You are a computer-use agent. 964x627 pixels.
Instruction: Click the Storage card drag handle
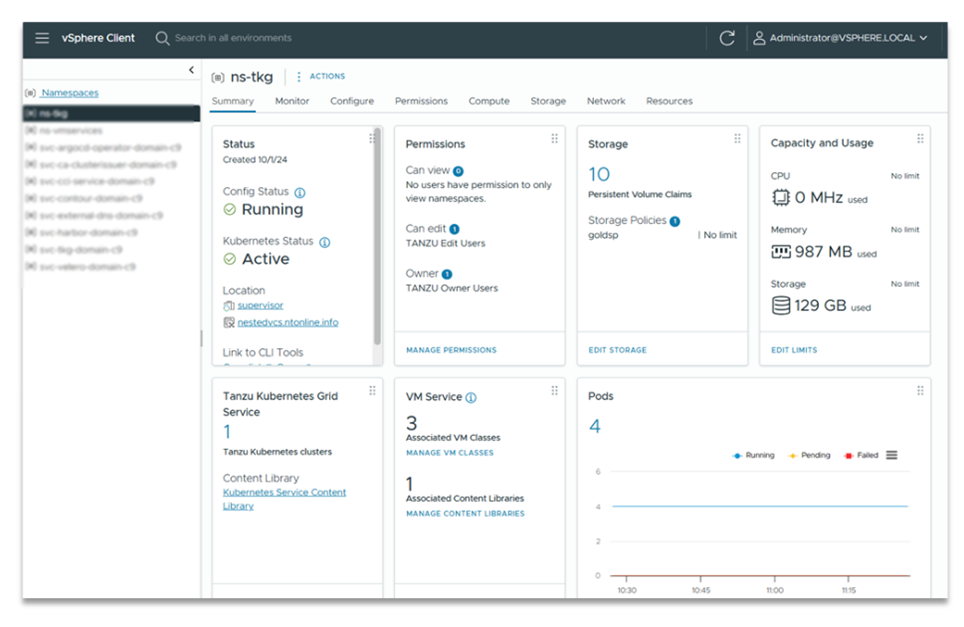(737, 139)
